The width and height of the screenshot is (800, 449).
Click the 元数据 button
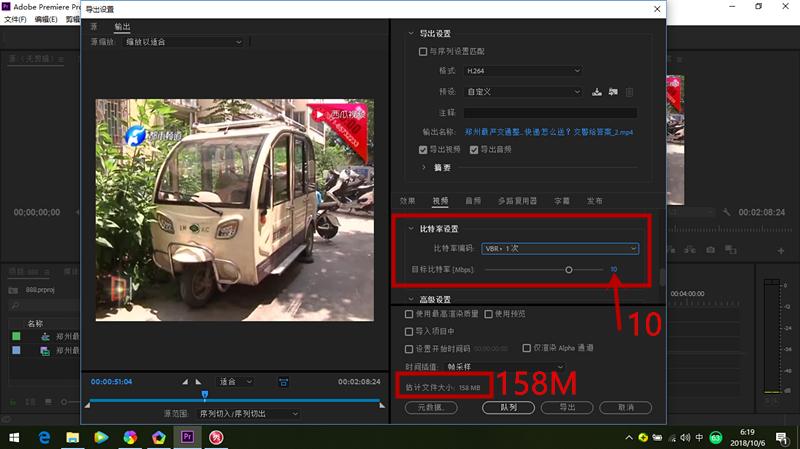coord(431,408)
